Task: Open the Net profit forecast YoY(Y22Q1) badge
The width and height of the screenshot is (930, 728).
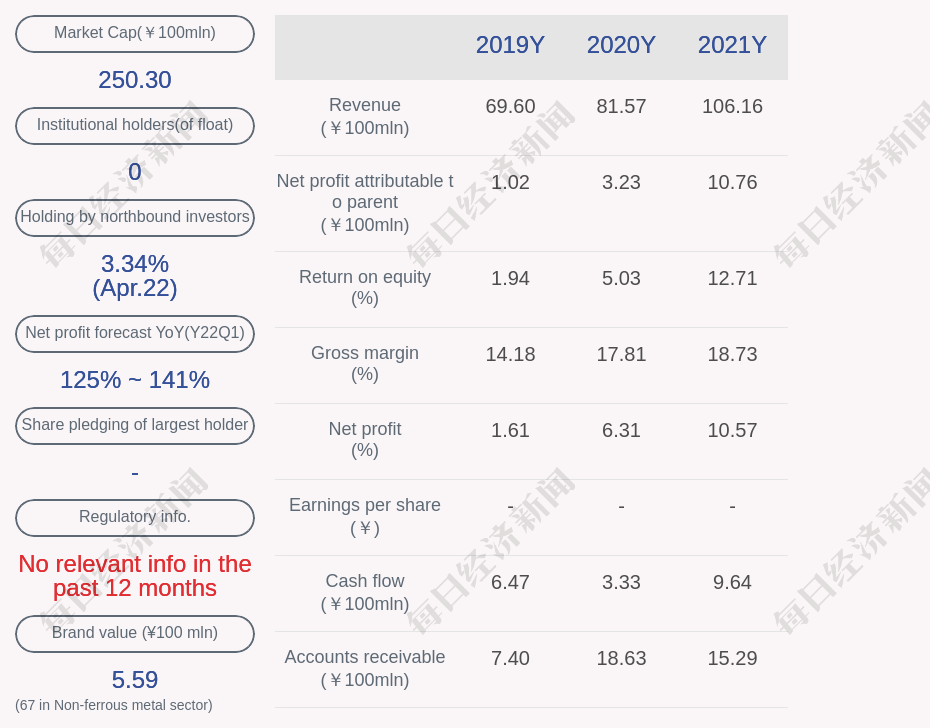Action: 134,333
